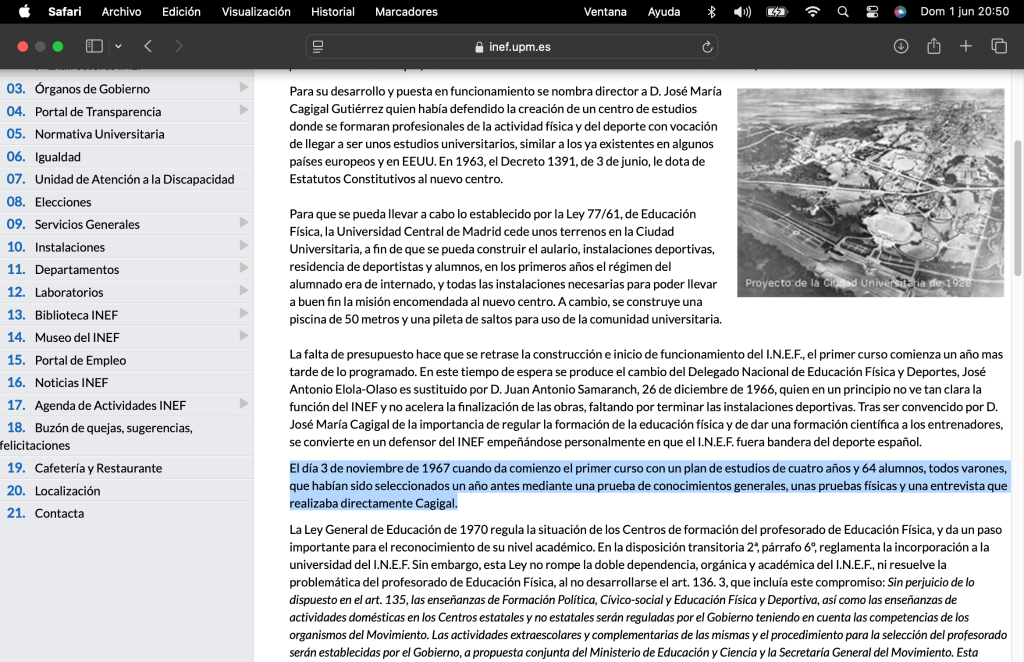Viewport: 1024px width, 662px height.
Task: Open the sidebar tab group dropdown chevron
Action: tap(118, 46)
